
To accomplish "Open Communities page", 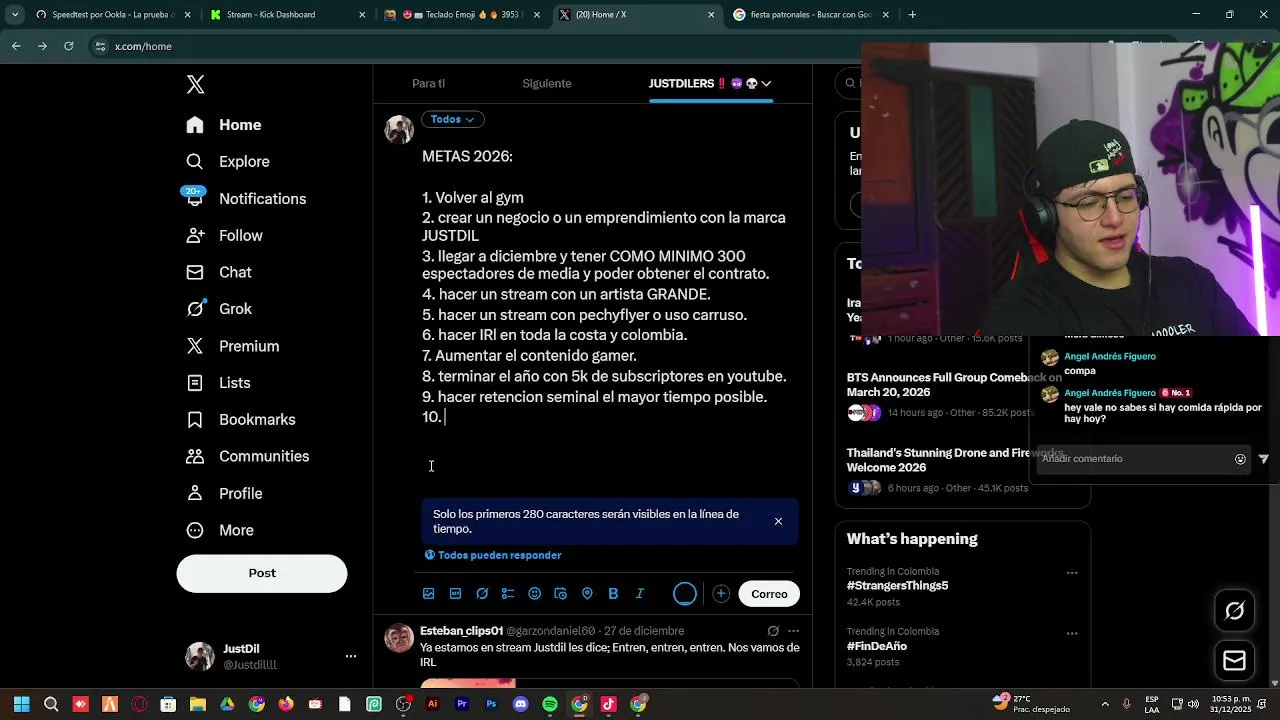I will 248,456.
